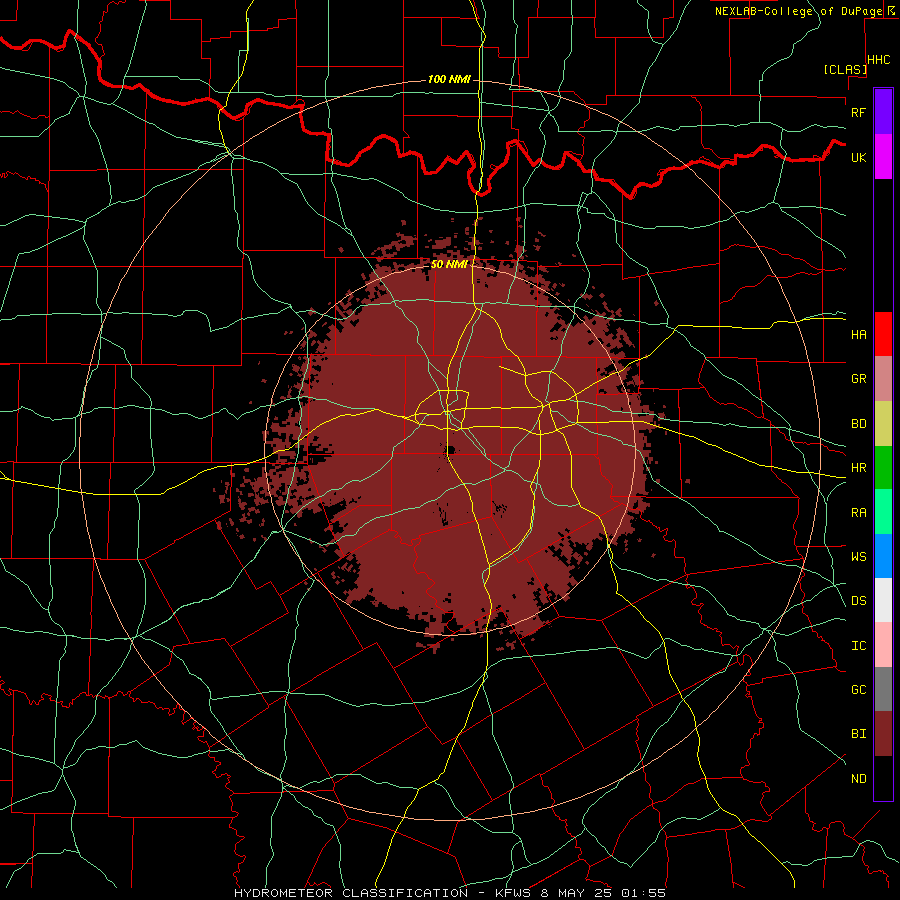Click the 50 NMI range ring label
Image resolution: width=900 pixels, height=900 pixels.
(x=449, y=264)
